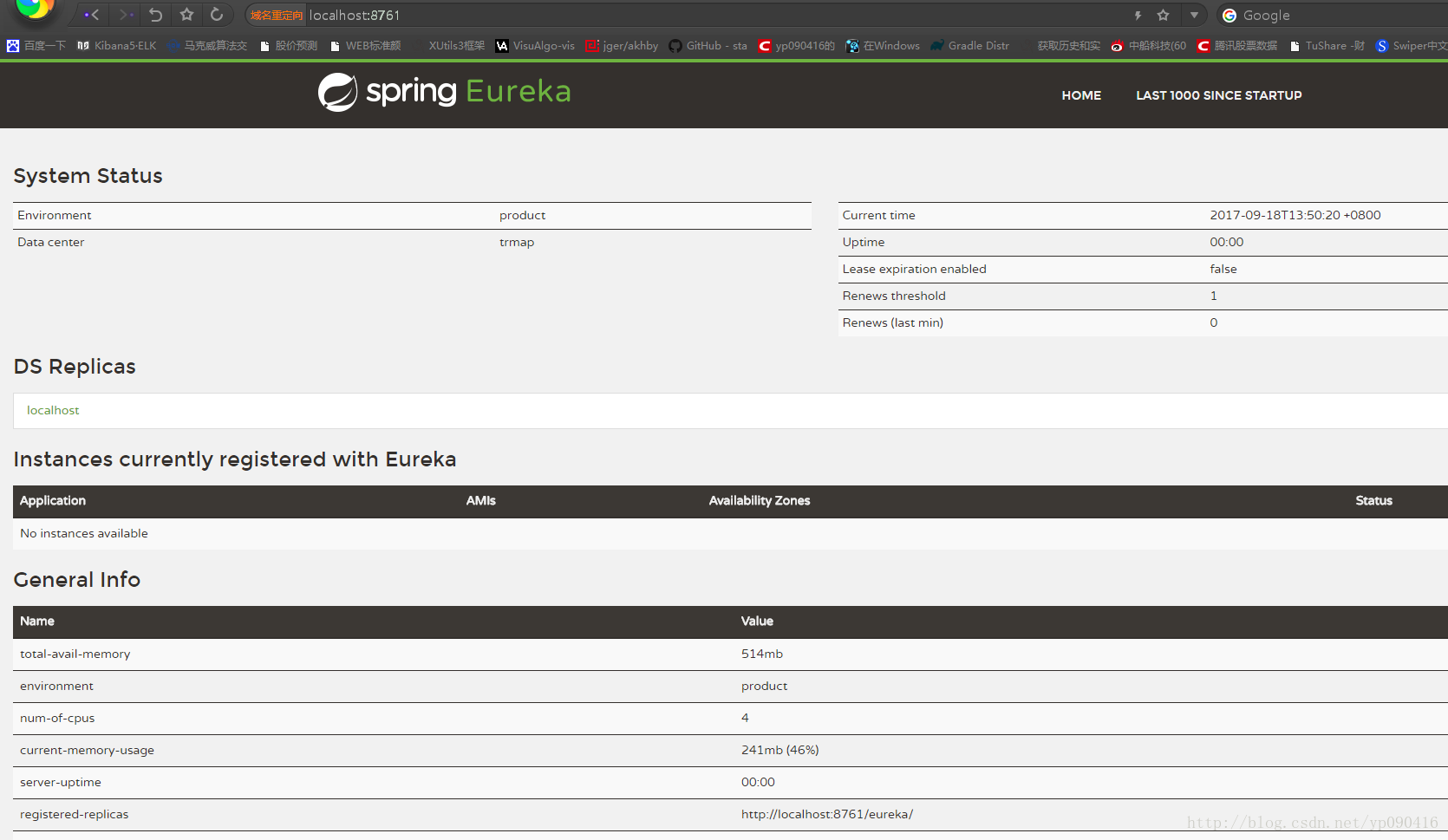Click the 'General Info' heading
The image size is (1448, 840).
[x=76, y=580]
